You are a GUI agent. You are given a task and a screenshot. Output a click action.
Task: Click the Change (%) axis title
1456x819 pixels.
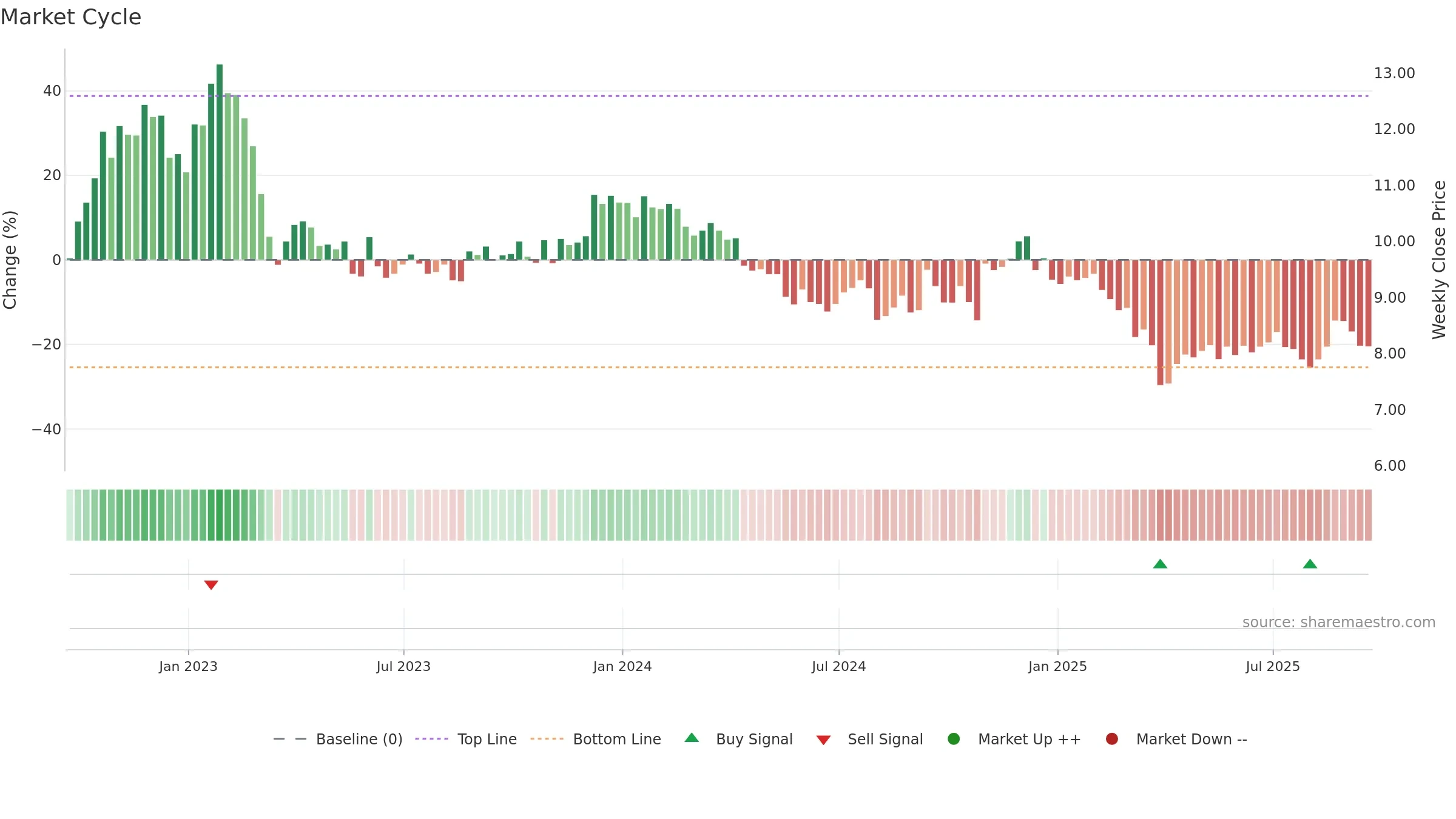click(x=10, y=260)
